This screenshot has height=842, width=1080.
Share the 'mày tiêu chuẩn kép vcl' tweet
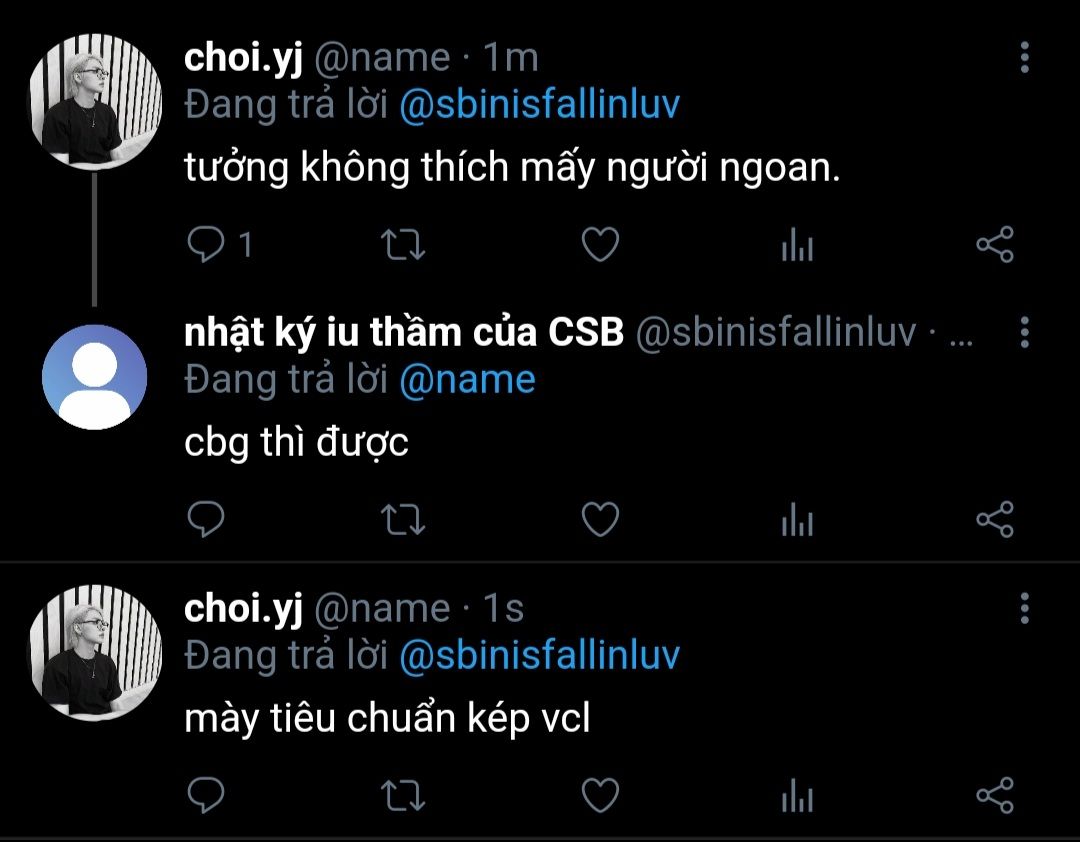(995, 795)
